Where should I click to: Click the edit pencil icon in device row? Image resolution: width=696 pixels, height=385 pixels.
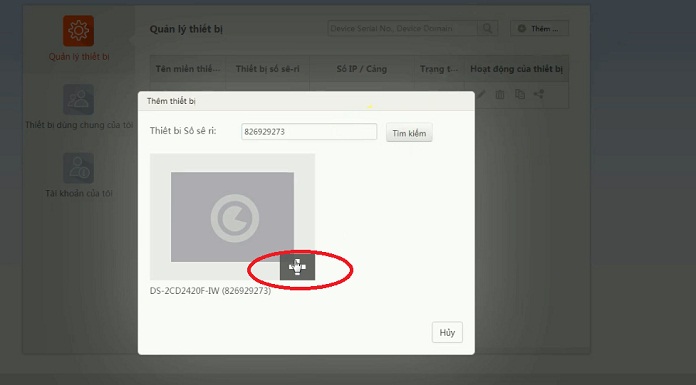[482, 94]
